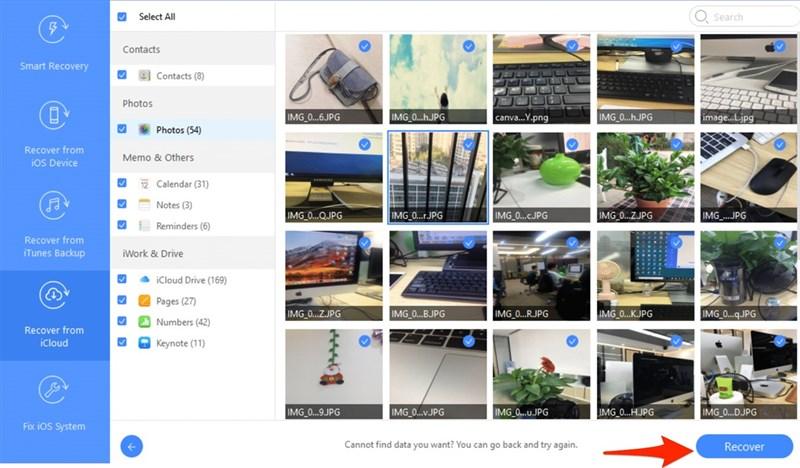Open Recover from iCloud icon

[54, 295]
